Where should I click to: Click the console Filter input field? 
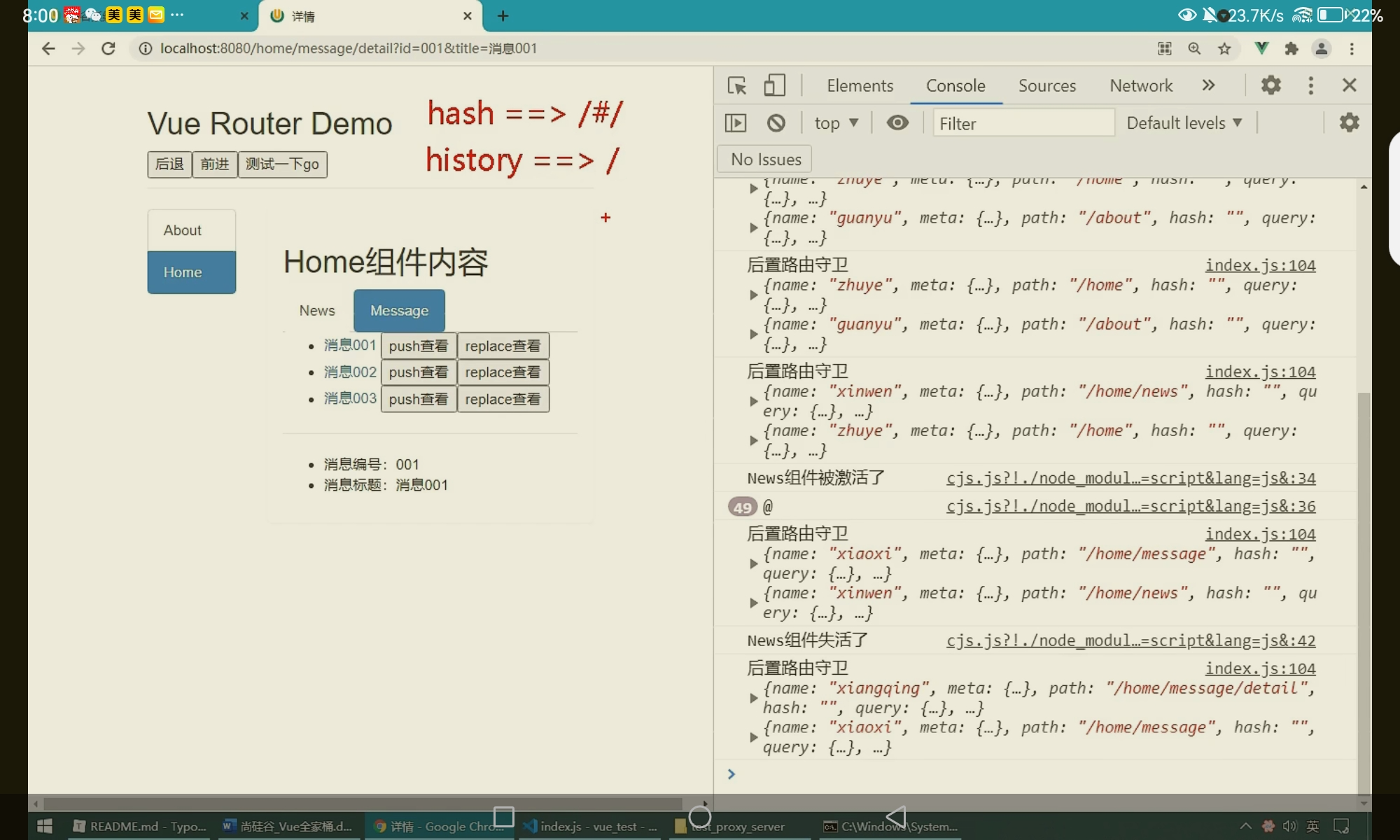pyautogui.click(x=1022, y=123)
